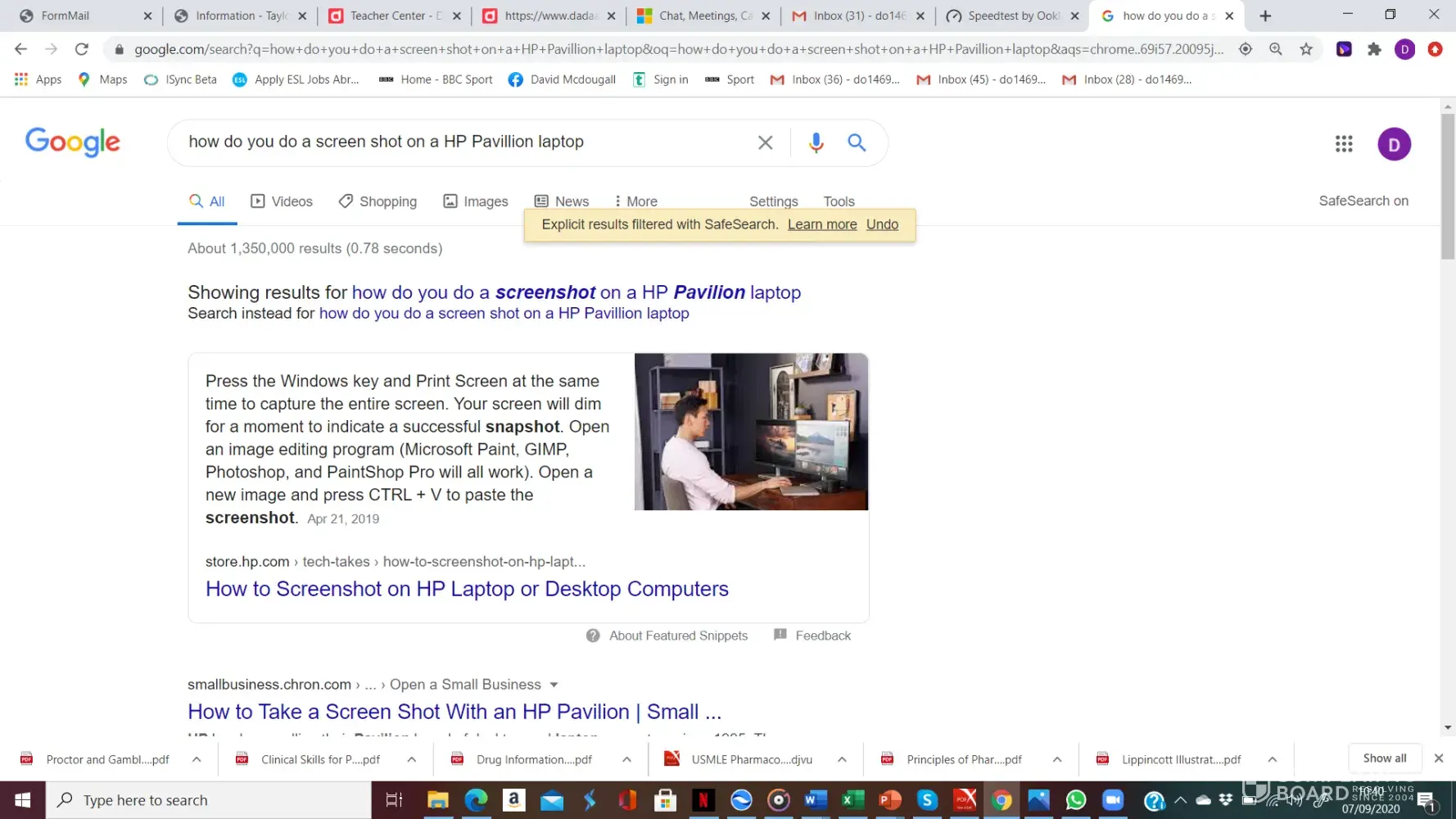The height and width of the screenshot is (819, 1456).
Task: Switch to the Images results tab
Action: click(476, 201)
